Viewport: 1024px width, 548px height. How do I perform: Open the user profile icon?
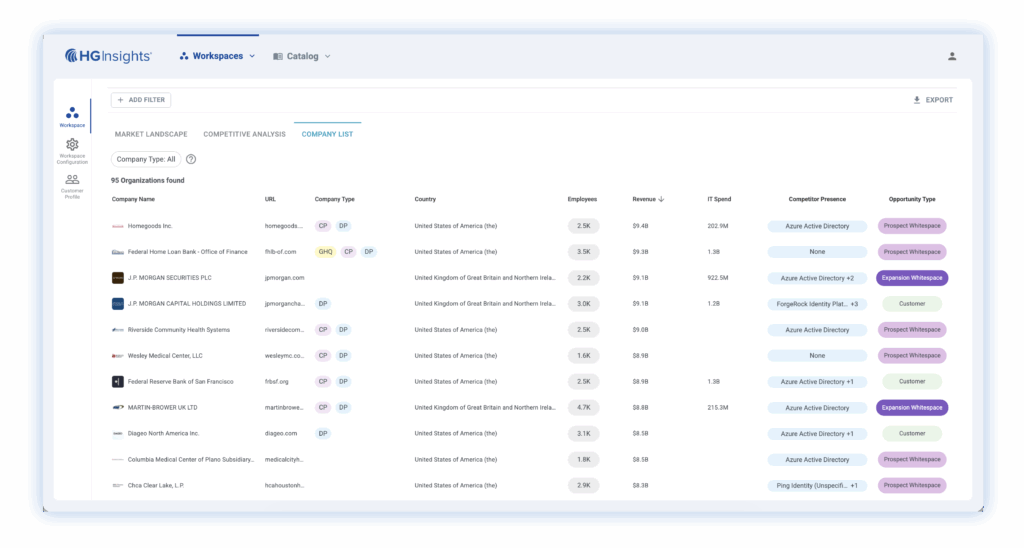952,56
